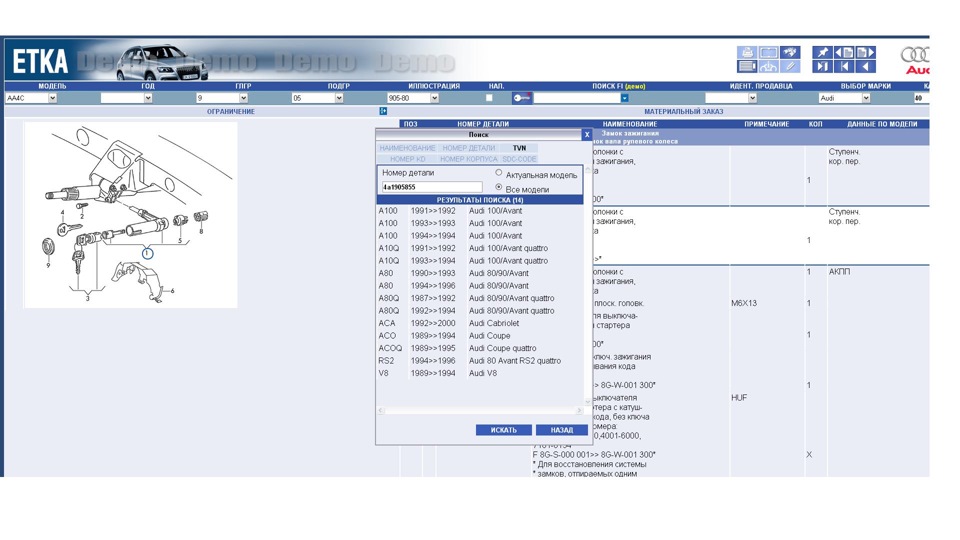Screen dimensions: 960x540
Task: Click the skip-to-end bar arrow icon
Action: [x=822, y=66]
